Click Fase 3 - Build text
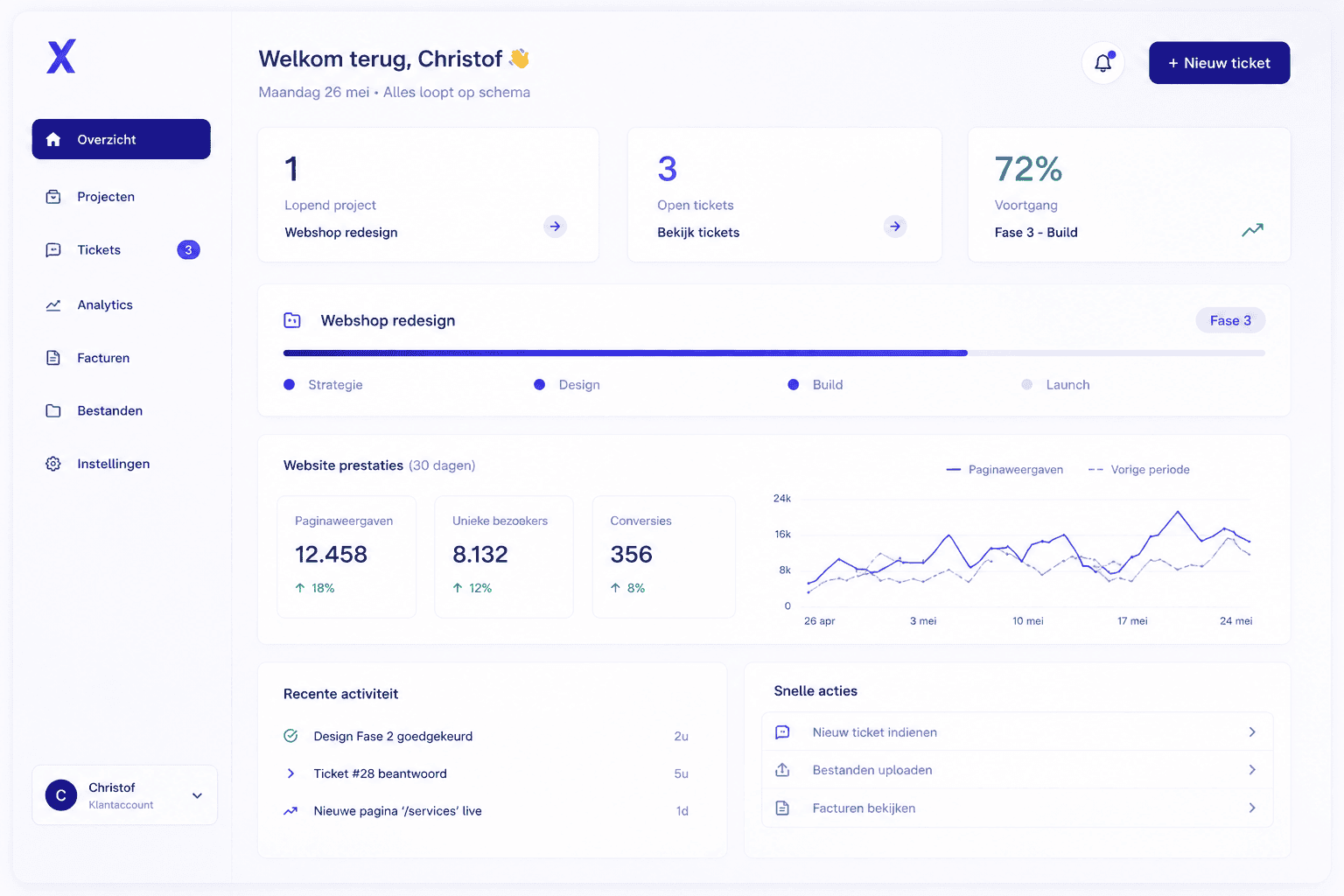Viewport: 1344px width, 896px height. [1036, 233]
